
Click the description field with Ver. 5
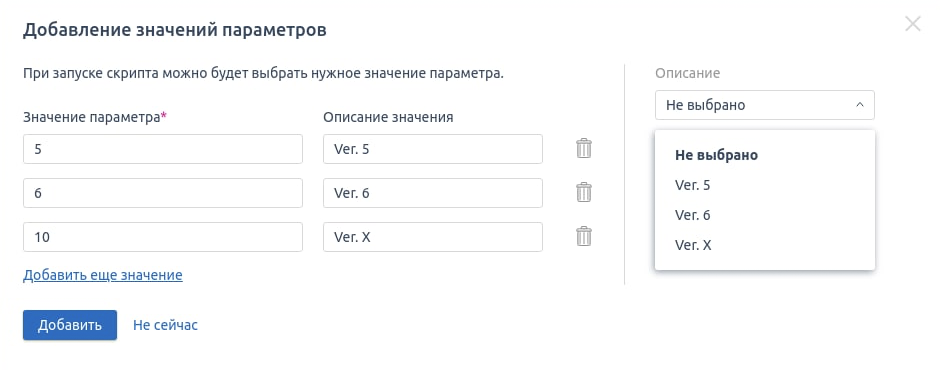[x=433, y=149]
